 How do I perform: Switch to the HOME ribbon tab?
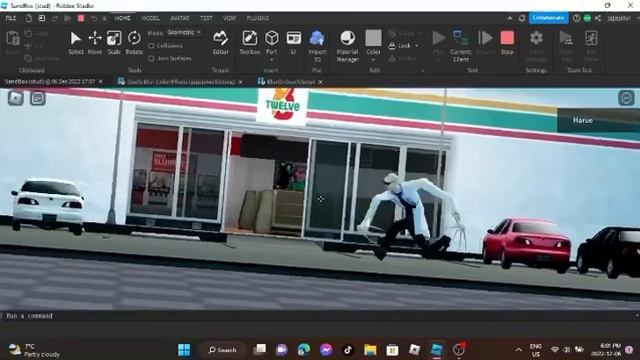coord(122,18)
